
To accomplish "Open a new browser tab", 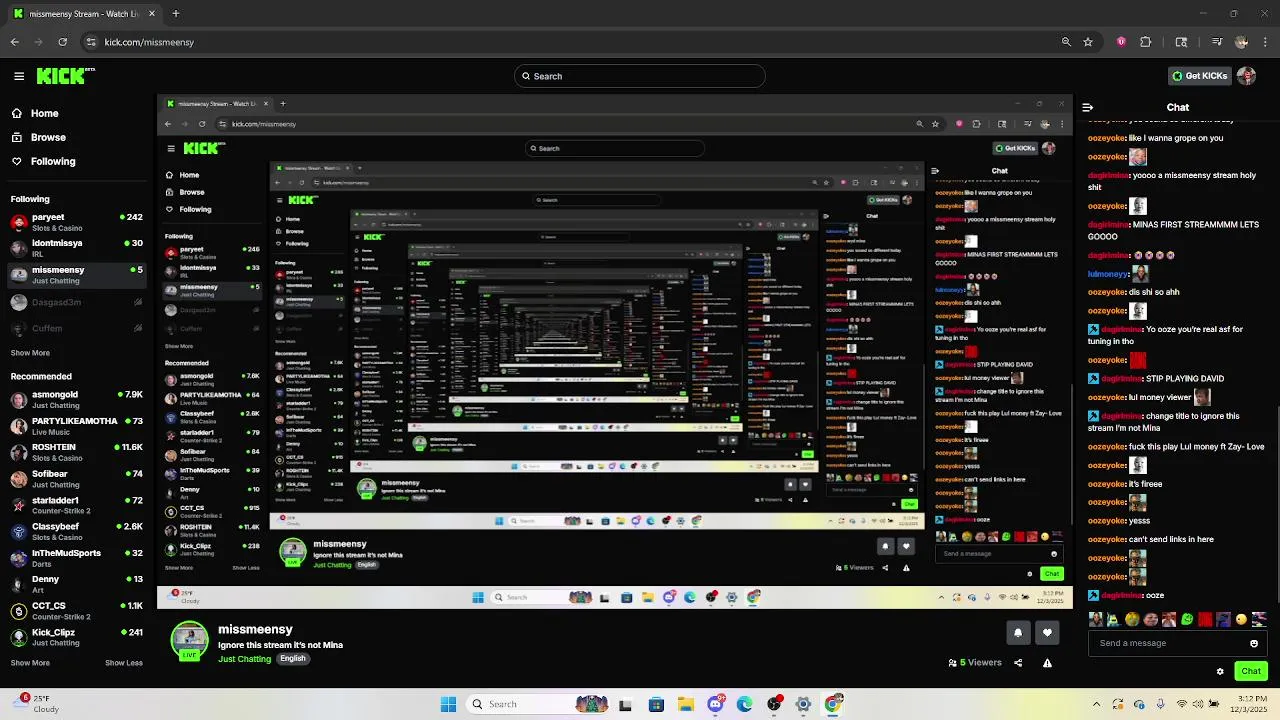I will [x=175, y=14].
